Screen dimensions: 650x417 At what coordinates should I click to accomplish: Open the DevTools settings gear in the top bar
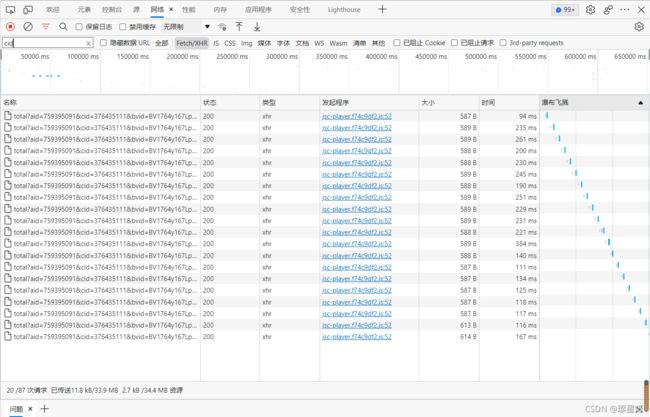(x=590, y=10)
